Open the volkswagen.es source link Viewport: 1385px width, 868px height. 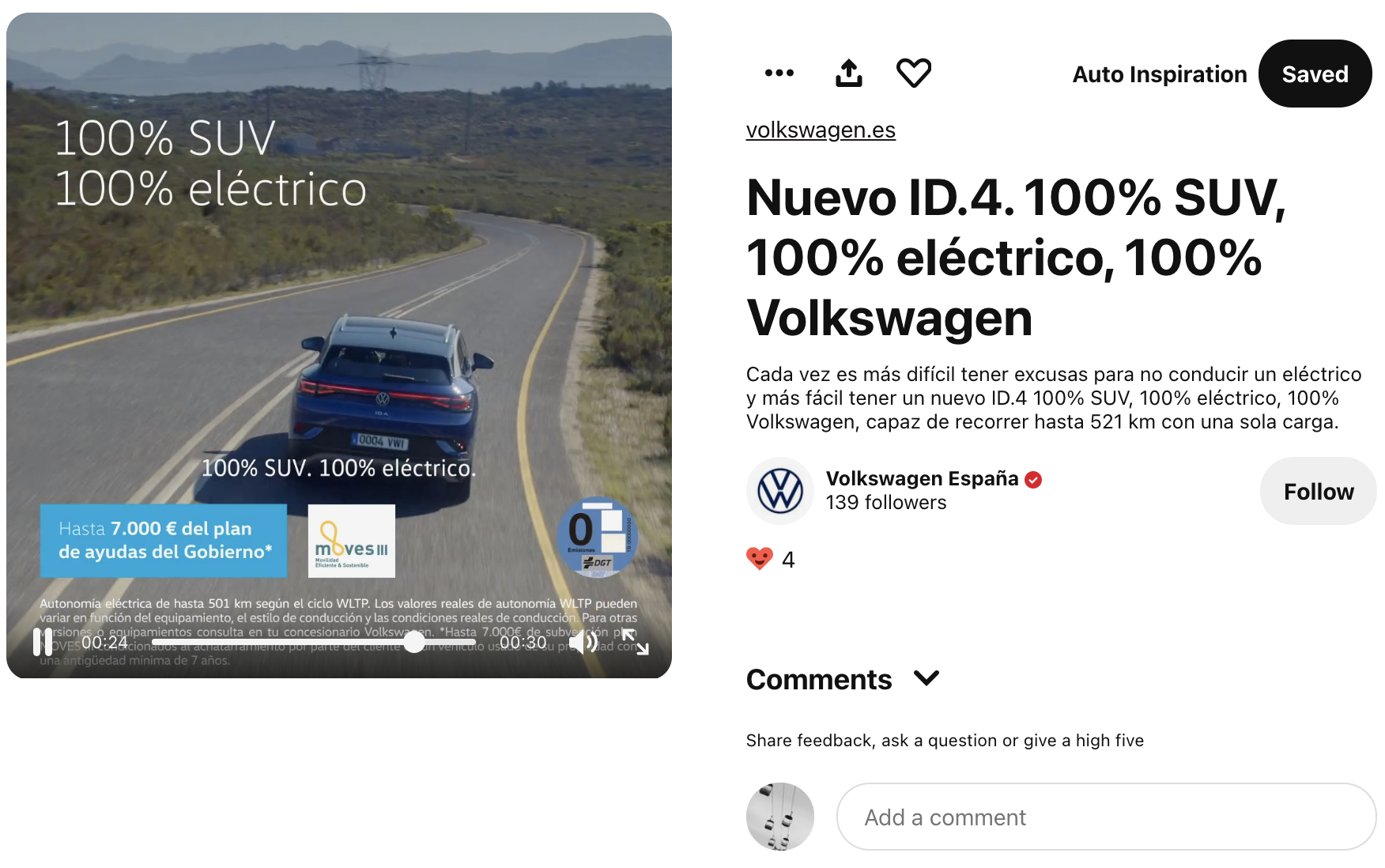(821, 130)
